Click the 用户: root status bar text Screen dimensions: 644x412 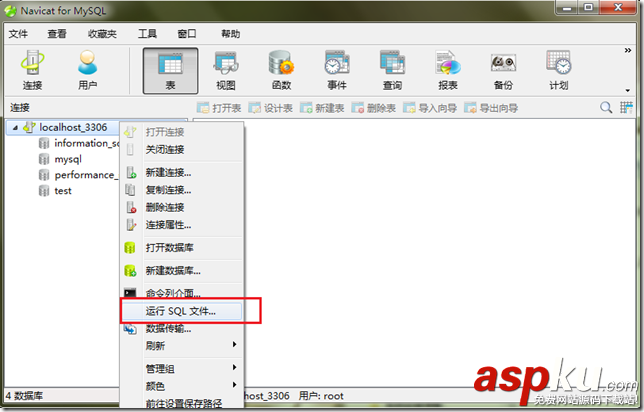click(x=321, y=396)
